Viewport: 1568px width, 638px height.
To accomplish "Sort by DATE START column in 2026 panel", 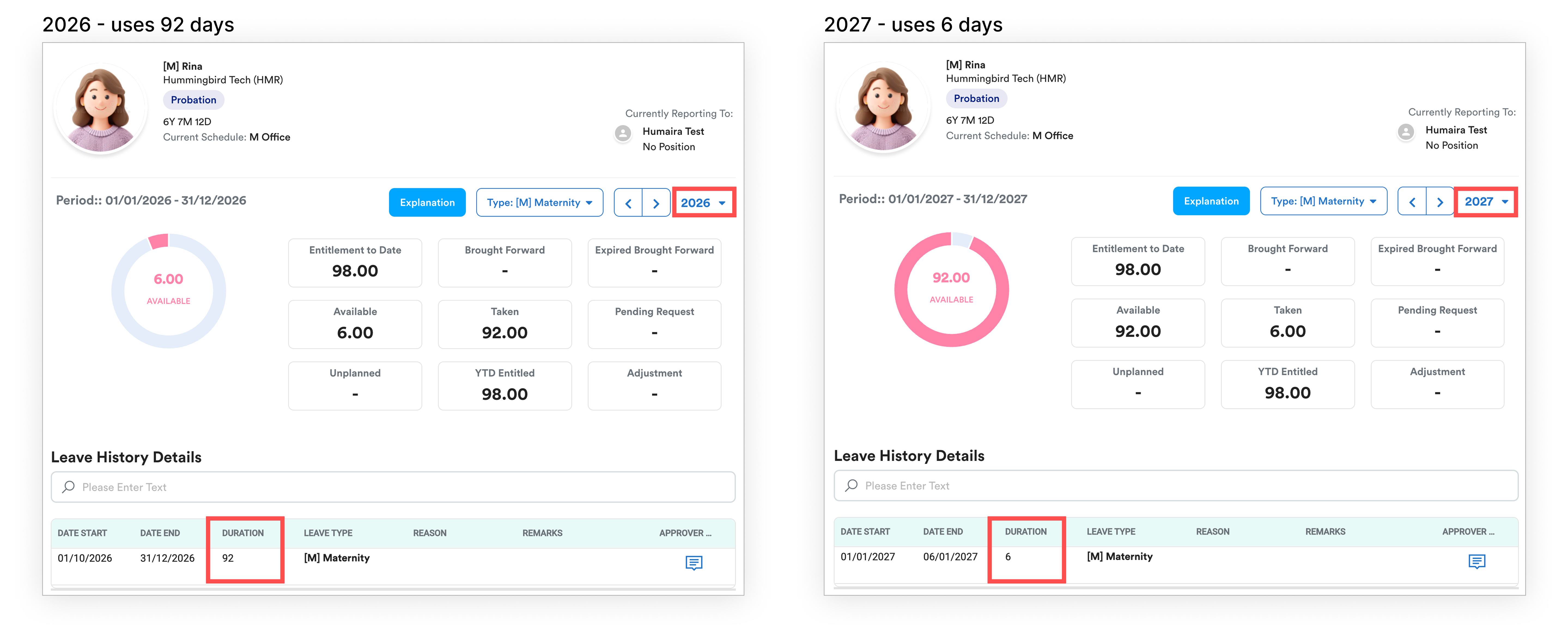I will [x=82, y=533].
